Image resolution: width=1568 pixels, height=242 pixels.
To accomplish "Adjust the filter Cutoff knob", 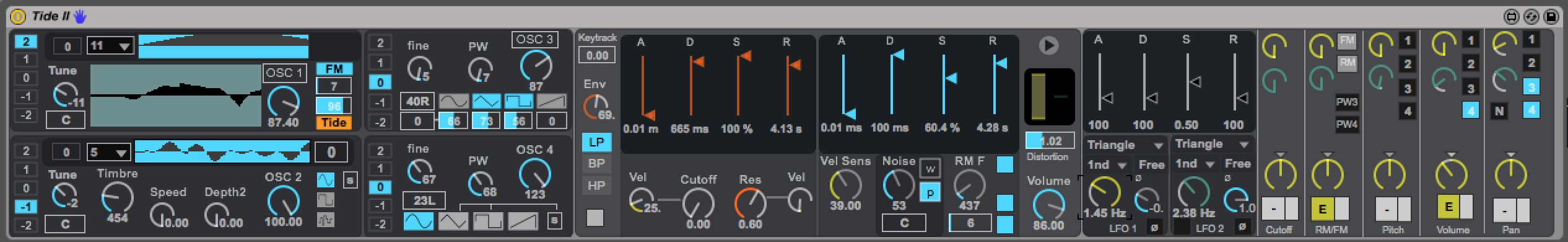I will tap(698, 203).
